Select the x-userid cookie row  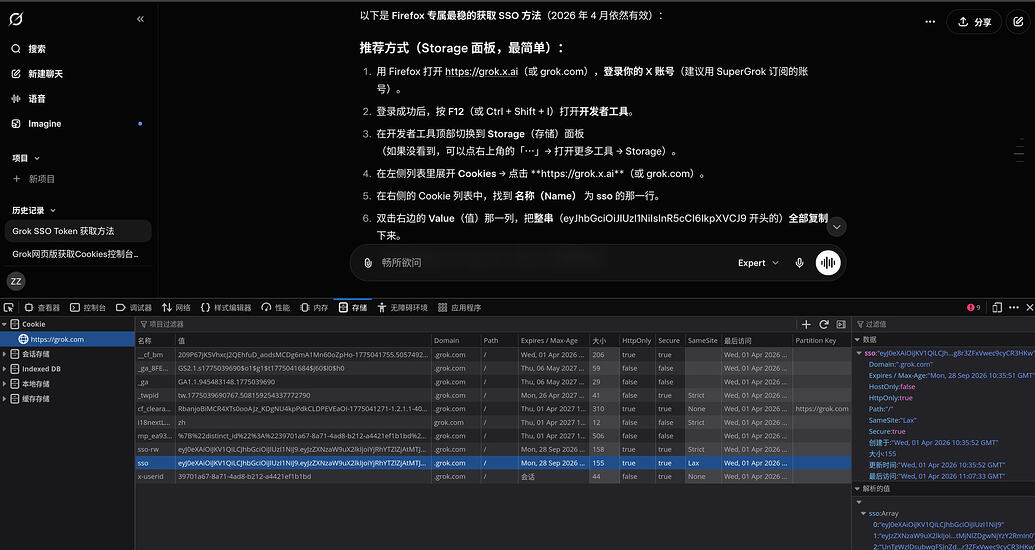pyautogui.click(x=493, y=477)
